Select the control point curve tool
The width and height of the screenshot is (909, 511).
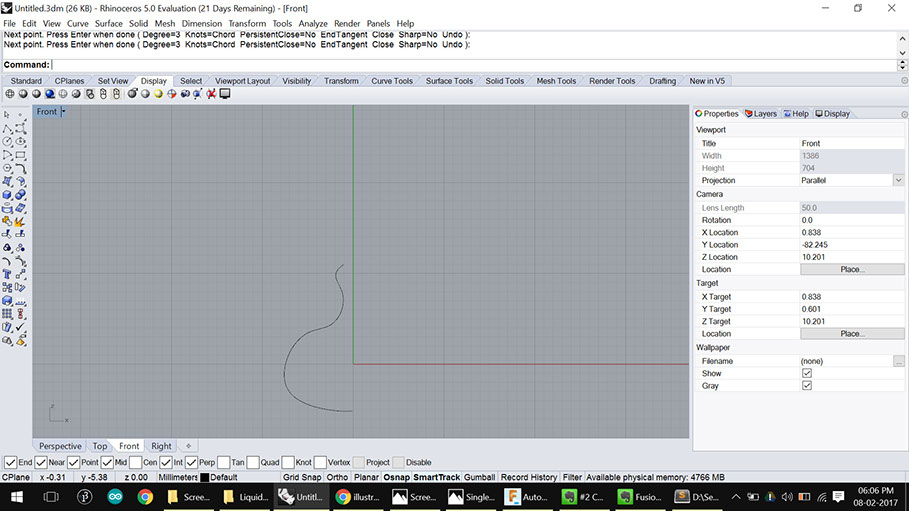[x=20, y=128]
